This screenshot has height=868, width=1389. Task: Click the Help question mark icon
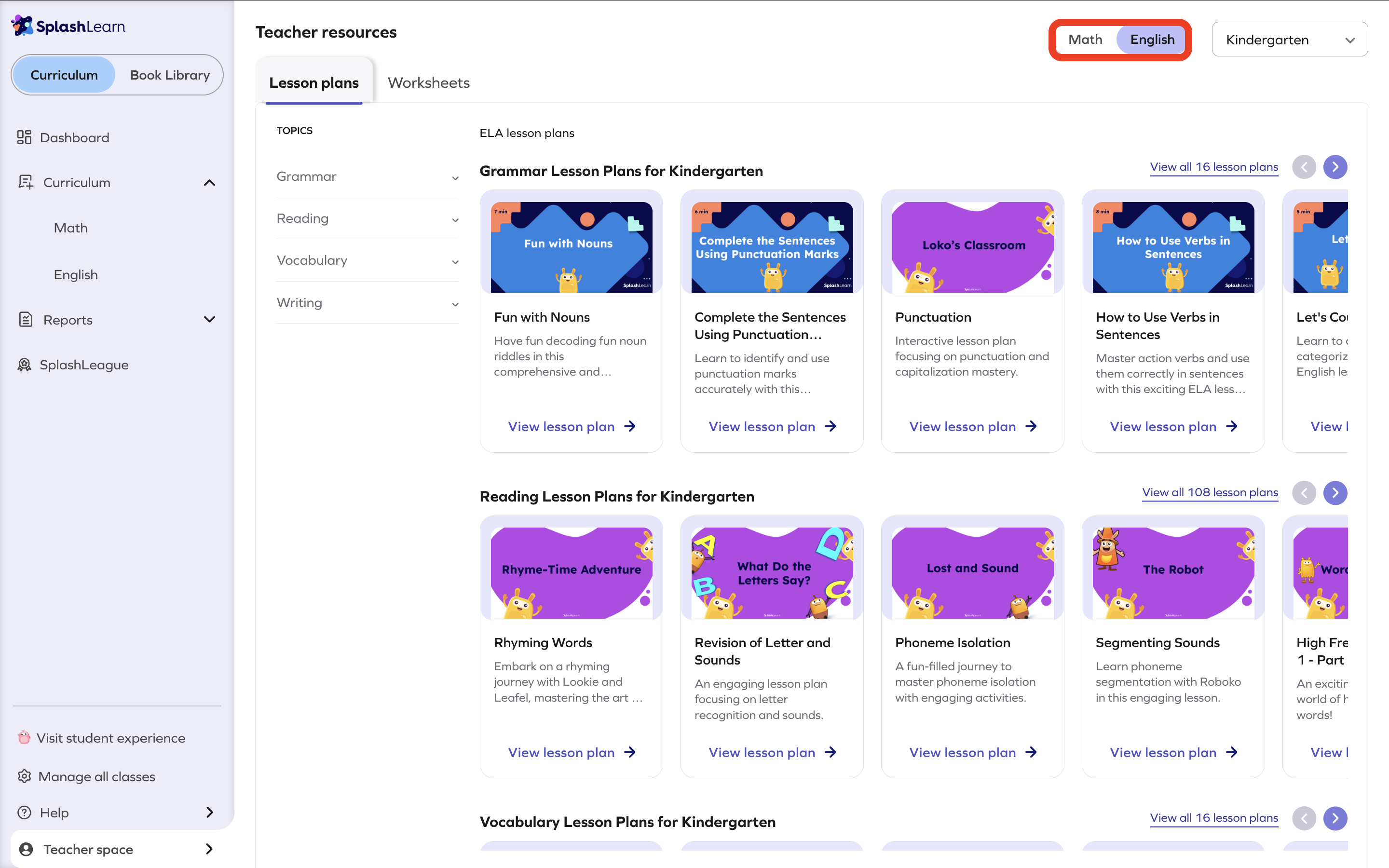coord(24,813)
